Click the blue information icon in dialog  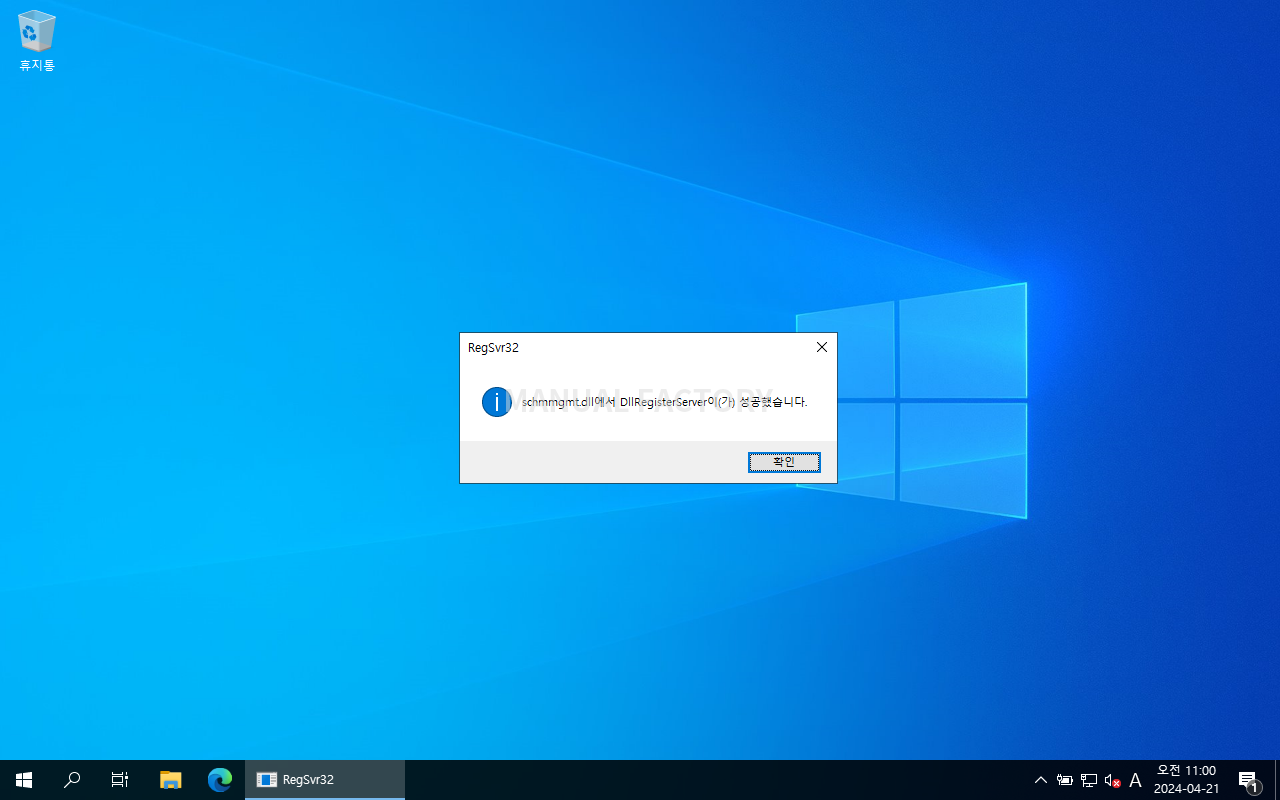coord(497,402)
